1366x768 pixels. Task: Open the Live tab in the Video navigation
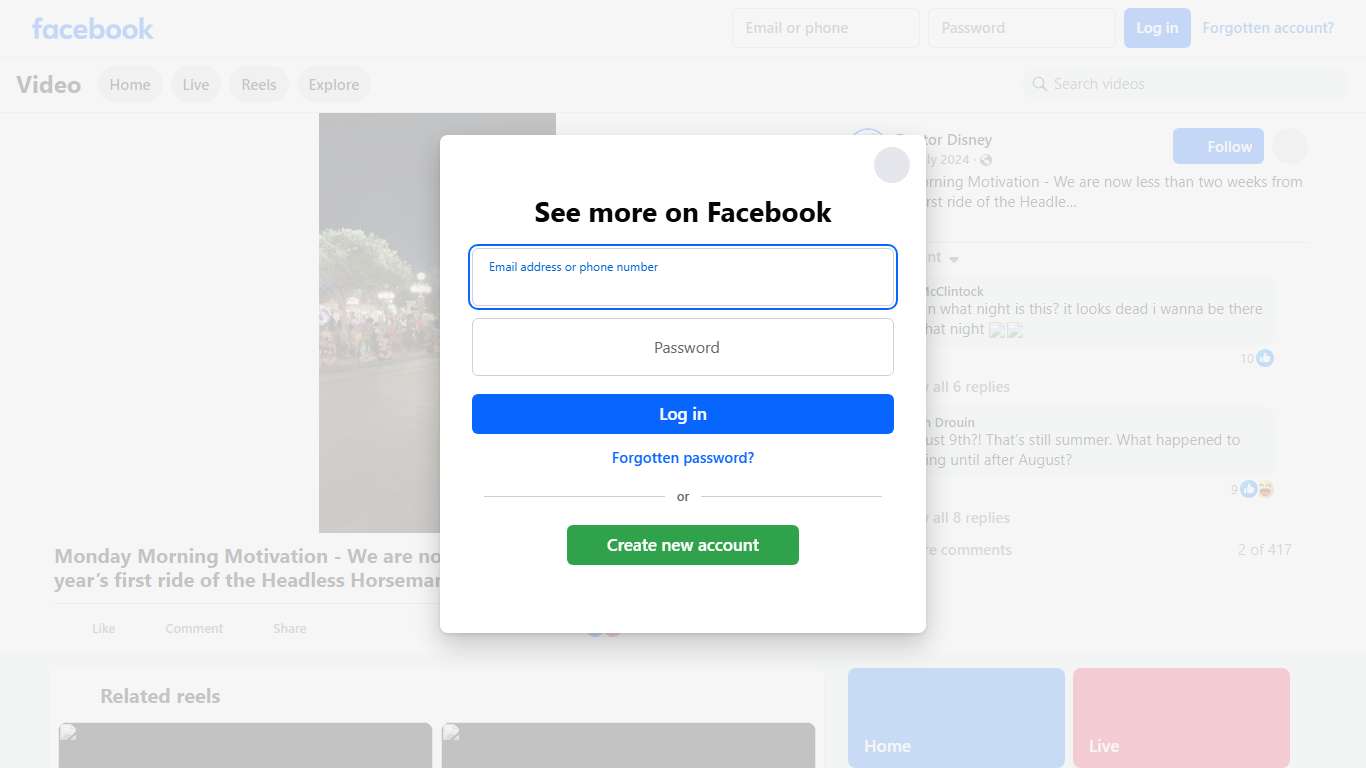click(196, 85)
